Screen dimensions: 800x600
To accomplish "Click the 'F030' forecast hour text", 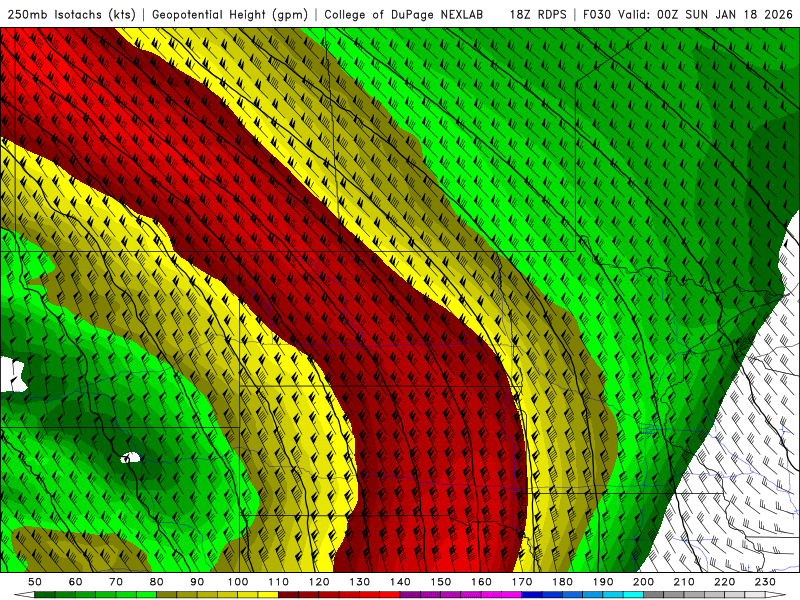I will coord(597,15).
